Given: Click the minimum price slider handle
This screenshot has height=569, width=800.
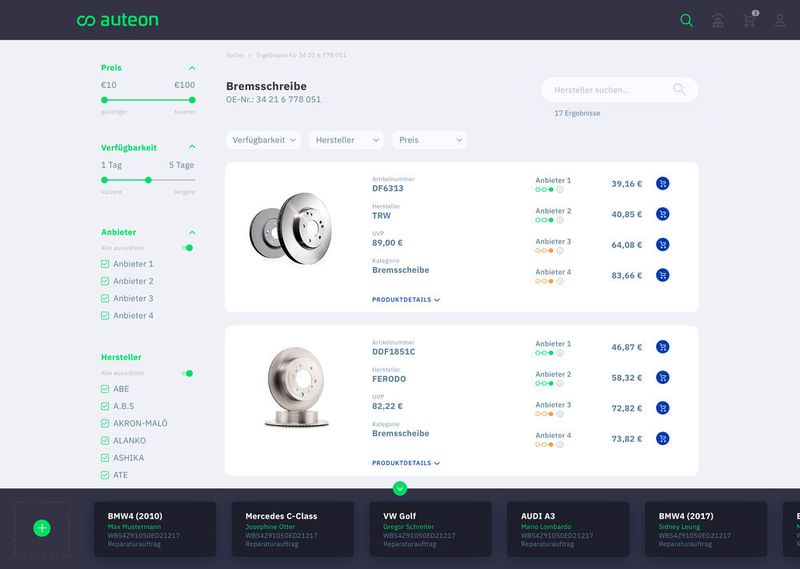Looking at the screenshot, I should [x=105, y=100].
